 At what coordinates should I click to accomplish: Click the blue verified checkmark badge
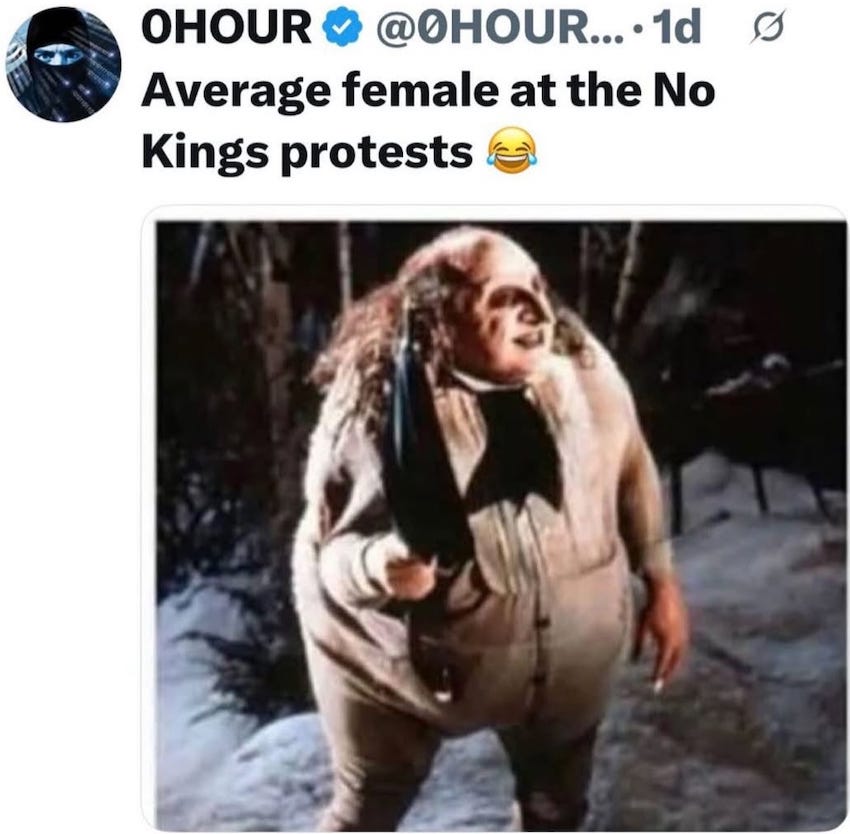coord(342,28)
